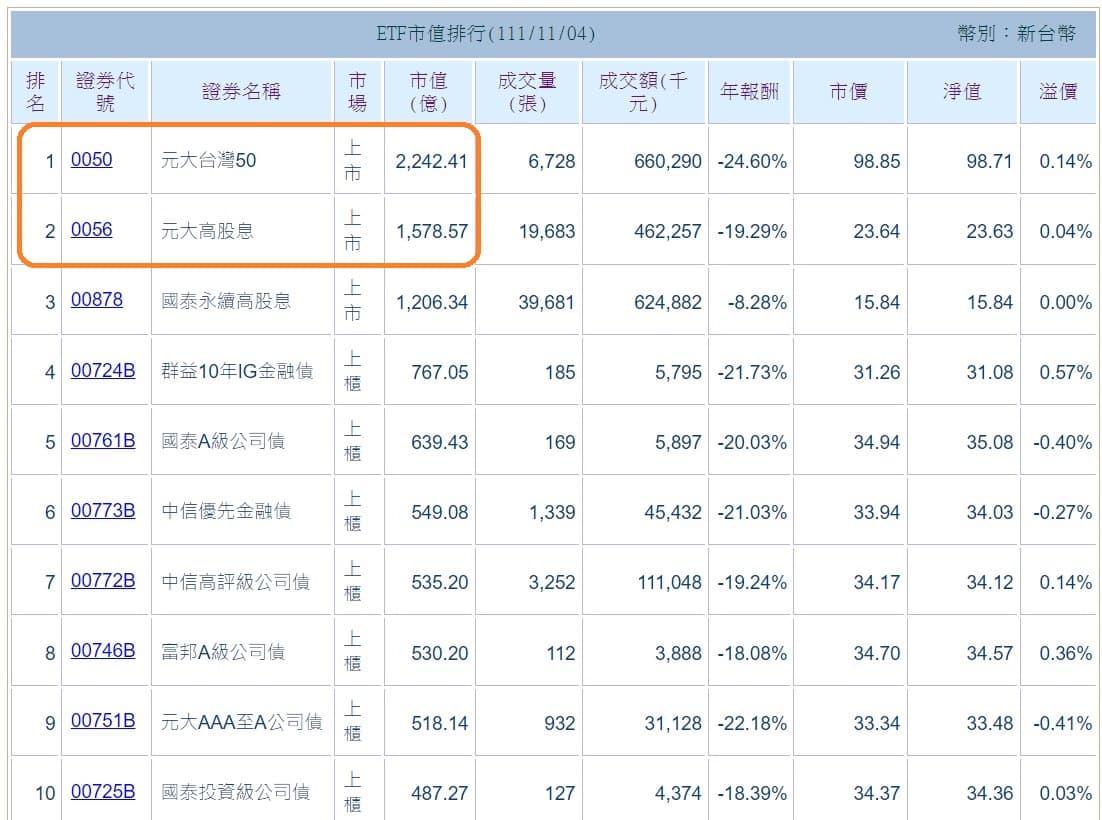
Task: Open the 0056 元大高股息 link
Action: 92,229
